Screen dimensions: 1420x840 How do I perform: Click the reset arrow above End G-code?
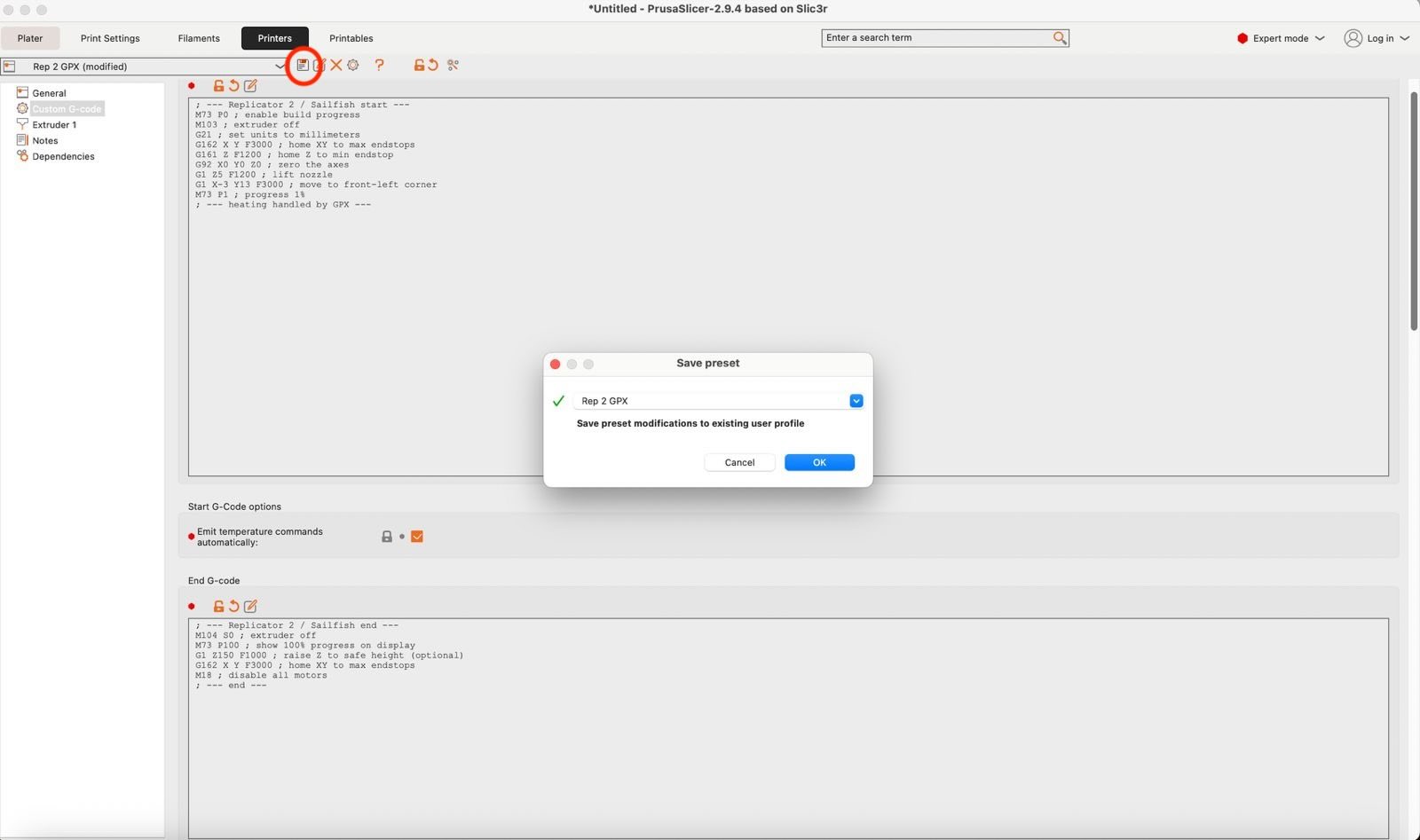click(x=234, y=607)
